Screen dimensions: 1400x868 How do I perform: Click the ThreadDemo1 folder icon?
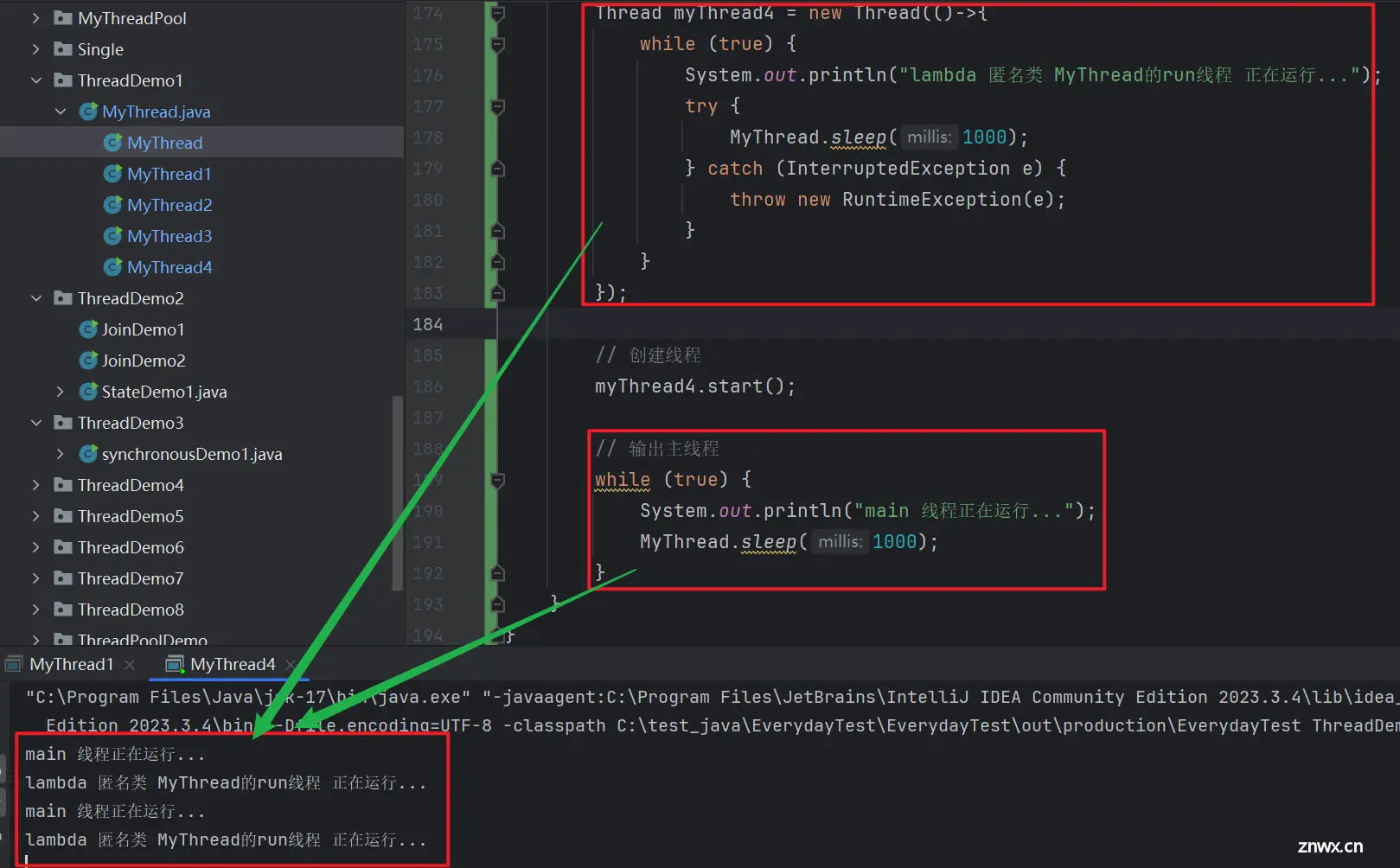tap(63, 80)
